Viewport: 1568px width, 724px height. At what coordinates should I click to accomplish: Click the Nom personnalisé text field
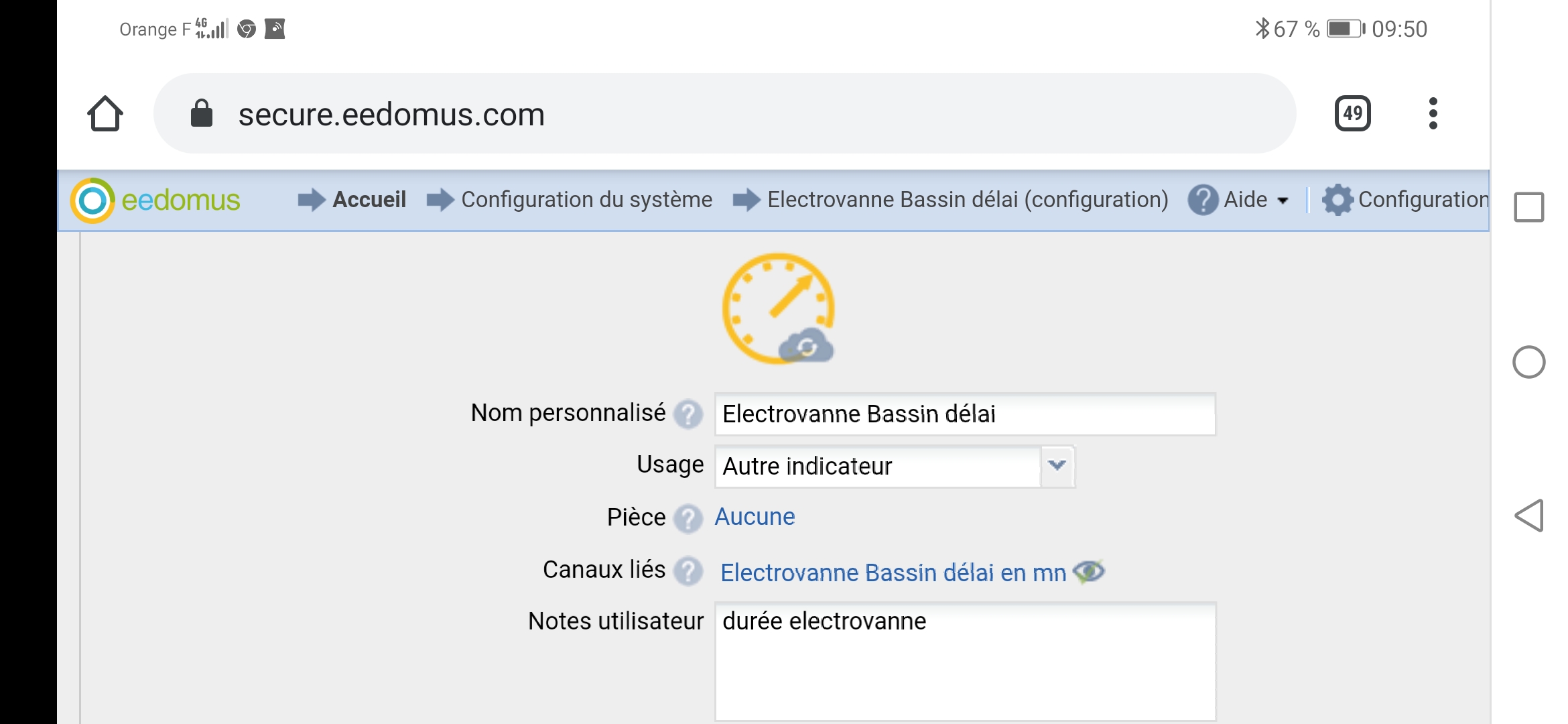tap(965, 414)
